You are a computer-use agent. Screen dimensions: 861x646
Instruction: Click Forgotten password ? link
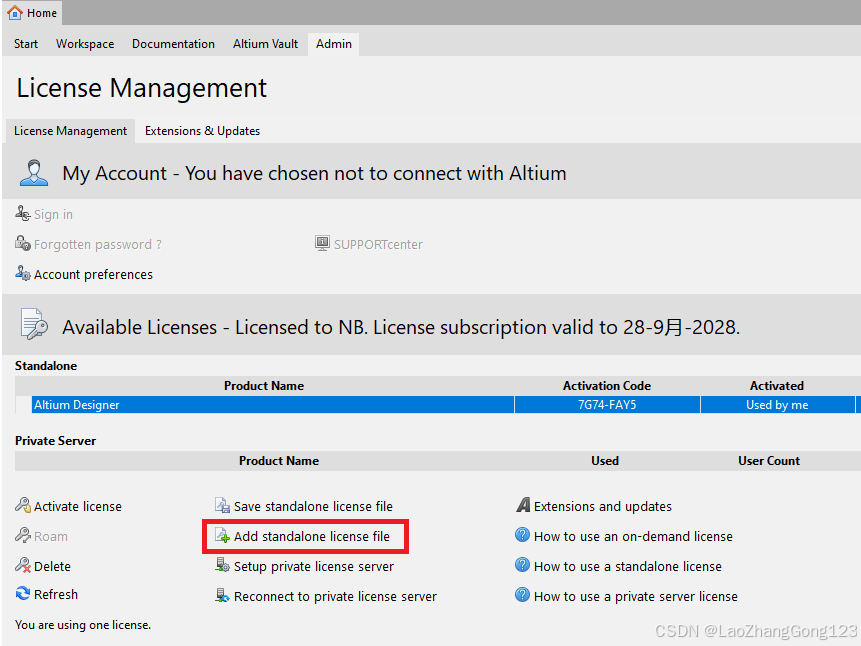click(98, 244)
